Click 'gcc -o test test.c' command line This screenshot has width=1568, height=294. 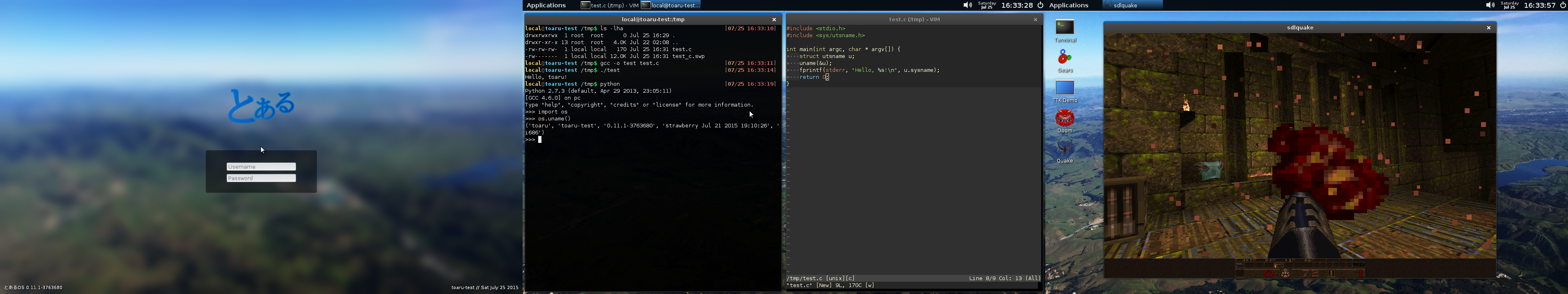click(629, 63)
